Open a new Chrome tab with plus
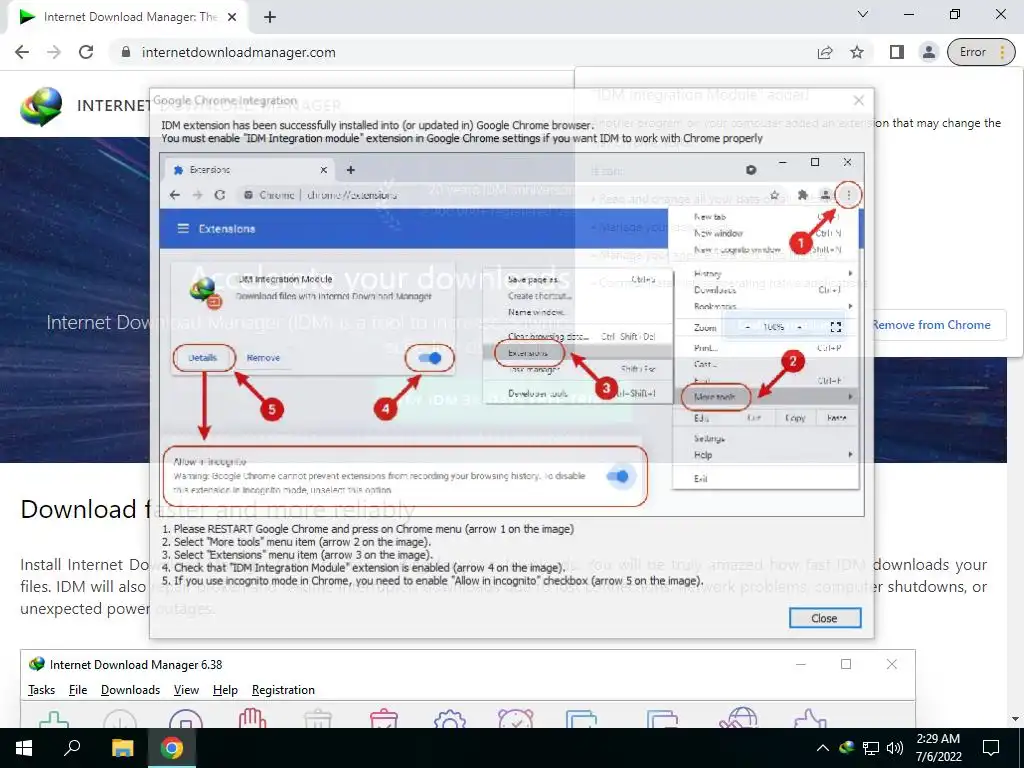The height and width of the screenshot is (768, 1024). coord(270,17)
